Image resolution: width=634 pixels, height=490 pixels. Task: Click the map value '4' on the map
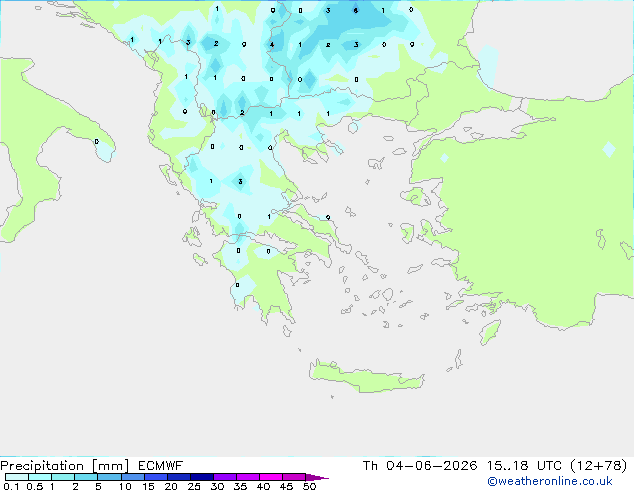pos(272,44)
